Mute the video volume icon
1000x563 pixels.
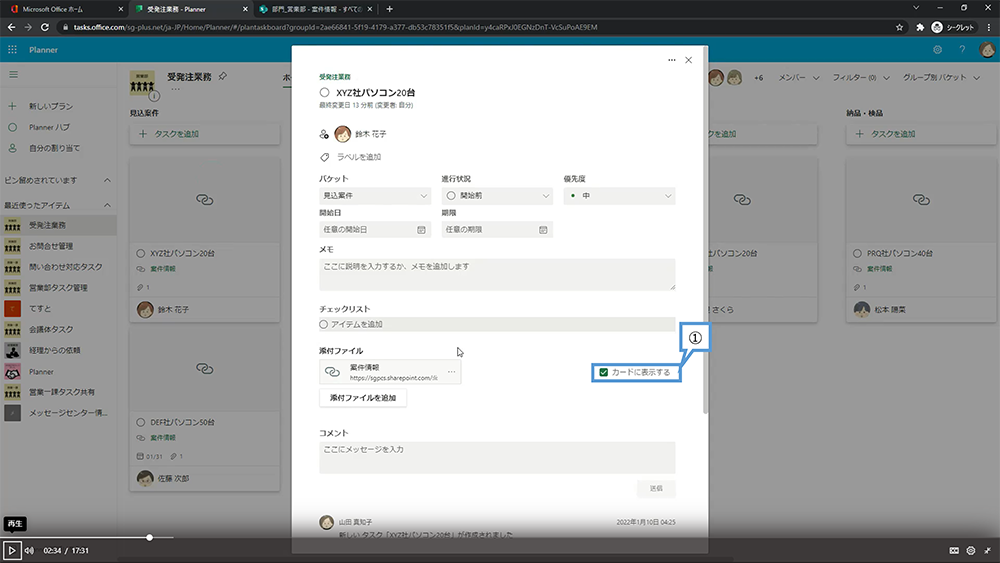[29, 550]
